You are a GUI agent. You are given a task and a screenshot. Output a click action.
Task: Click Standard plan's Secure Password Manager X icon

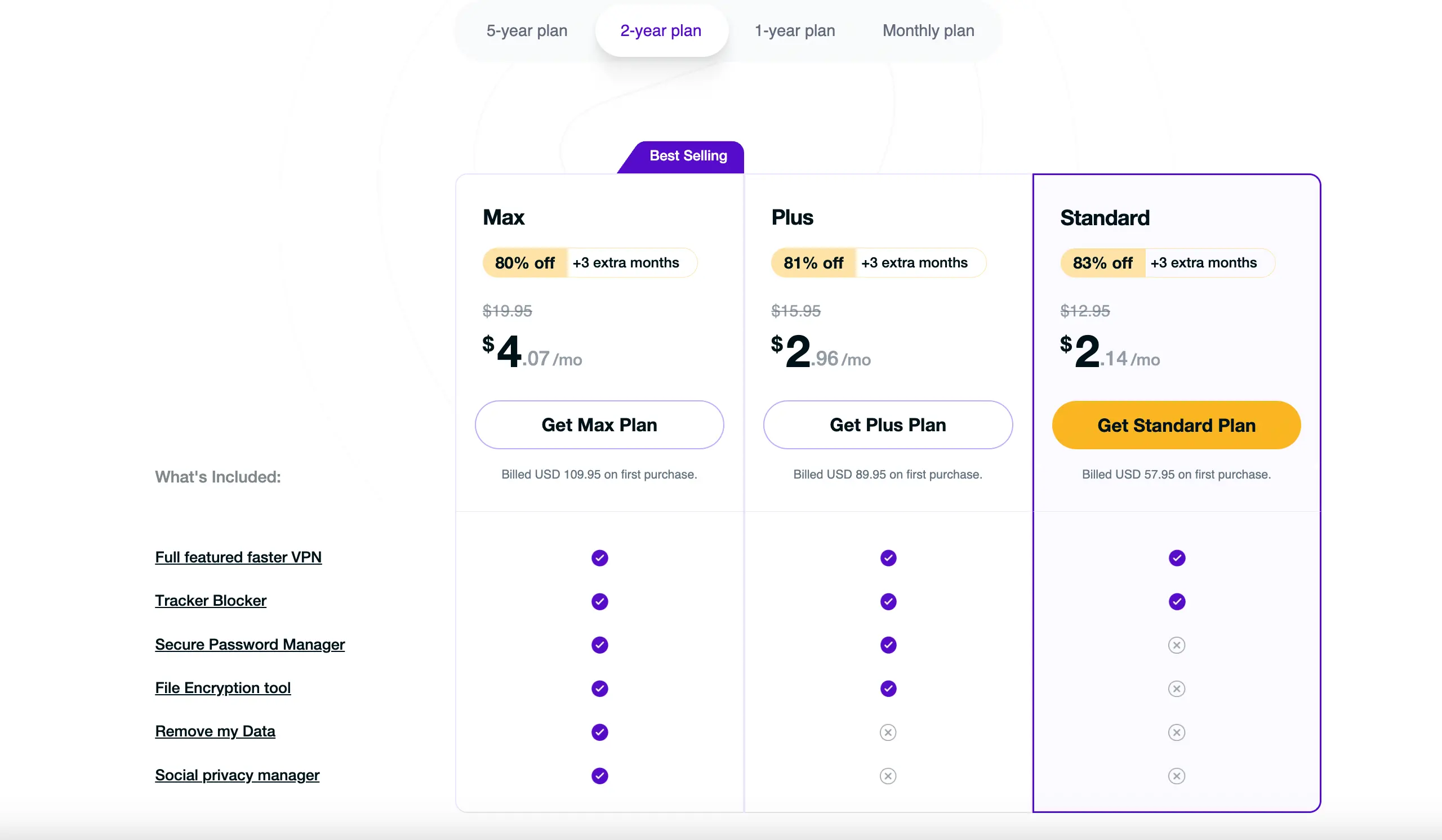pos(1177,645)
